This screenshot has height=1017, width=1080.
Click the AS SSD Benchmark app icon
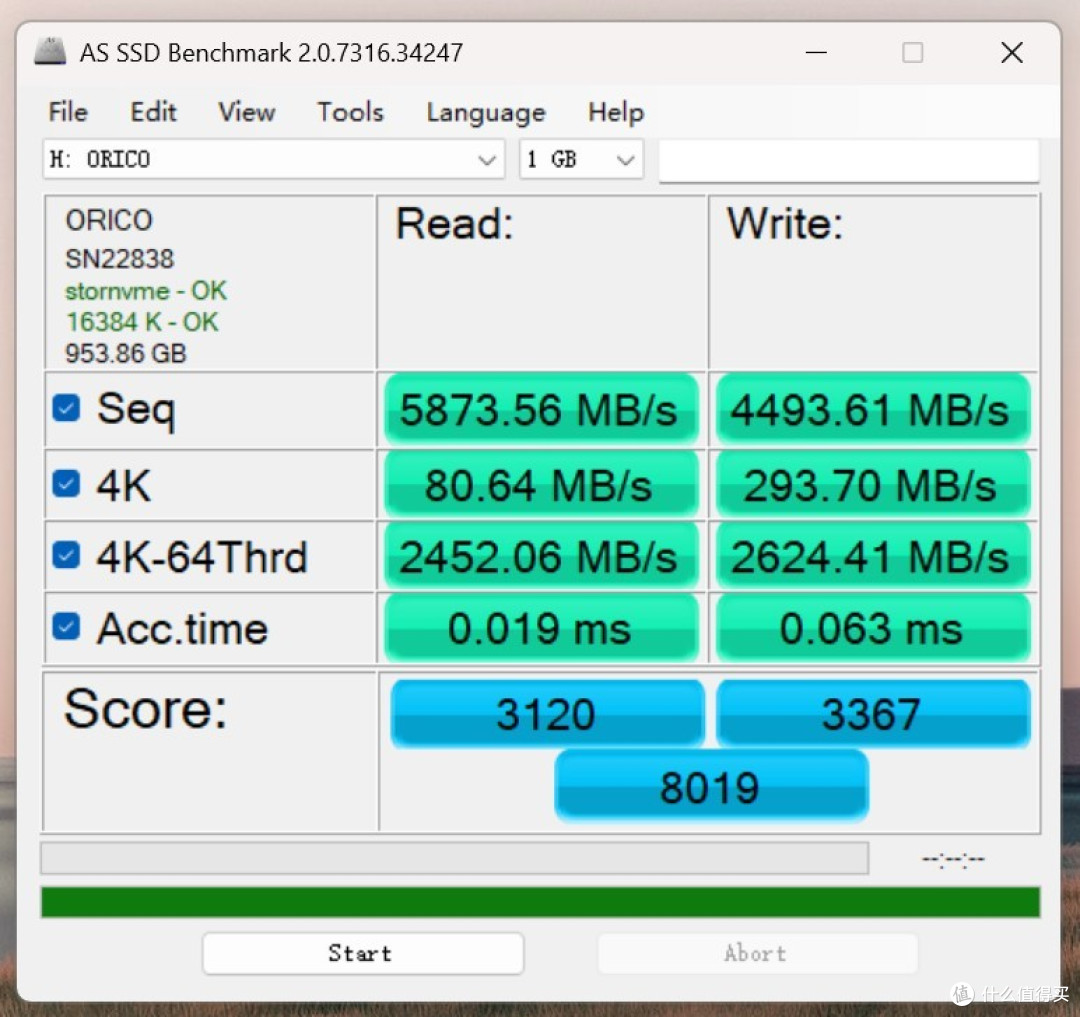click(x=50, y=52)
